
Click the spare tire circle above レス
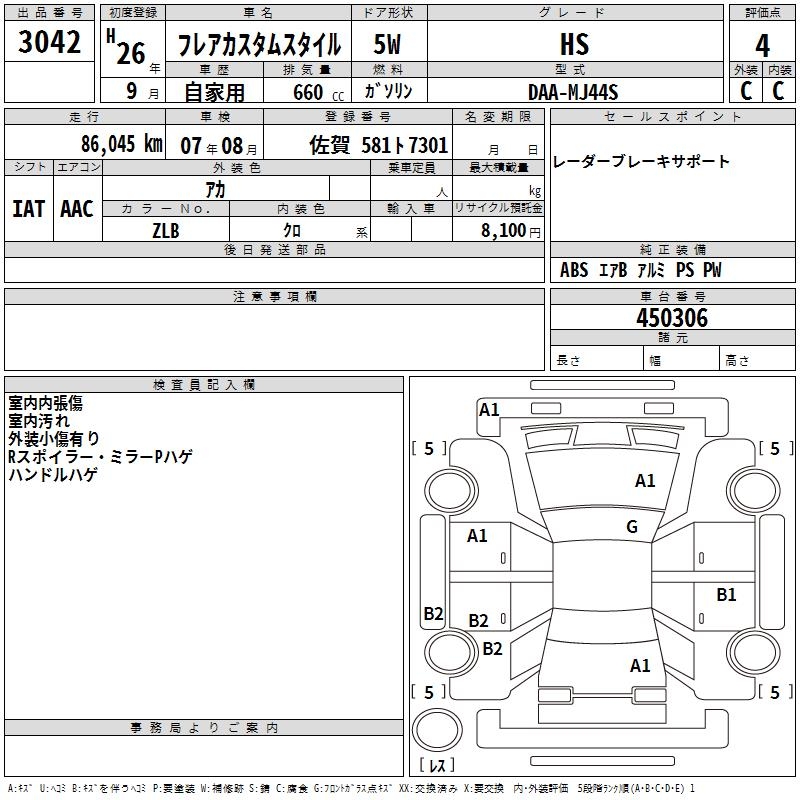click(x=437, y=730)
